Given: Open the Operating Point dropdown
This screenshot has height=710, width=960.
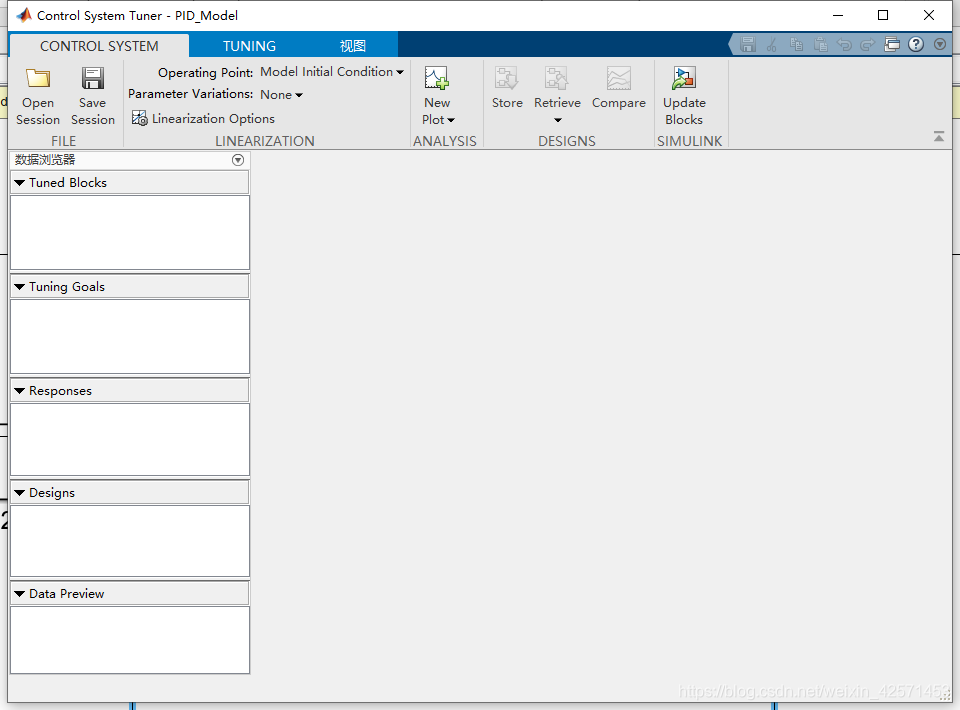Looking at the screenshot, I should click(x=332, y=72).
